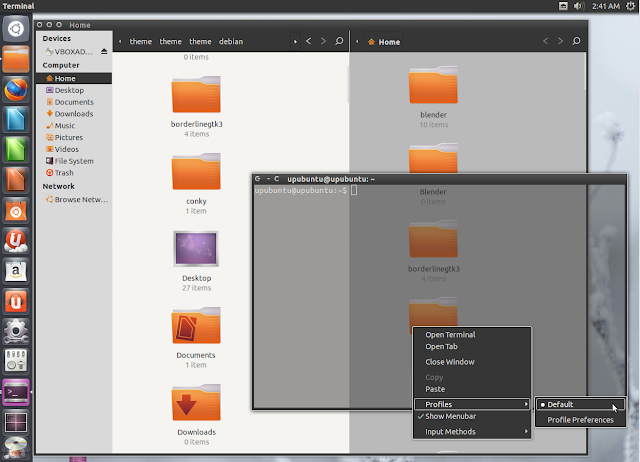Screen dimensions: 640x462
Task: Open Ubuntu One Music launcher icon
Action: pos(16,301)
